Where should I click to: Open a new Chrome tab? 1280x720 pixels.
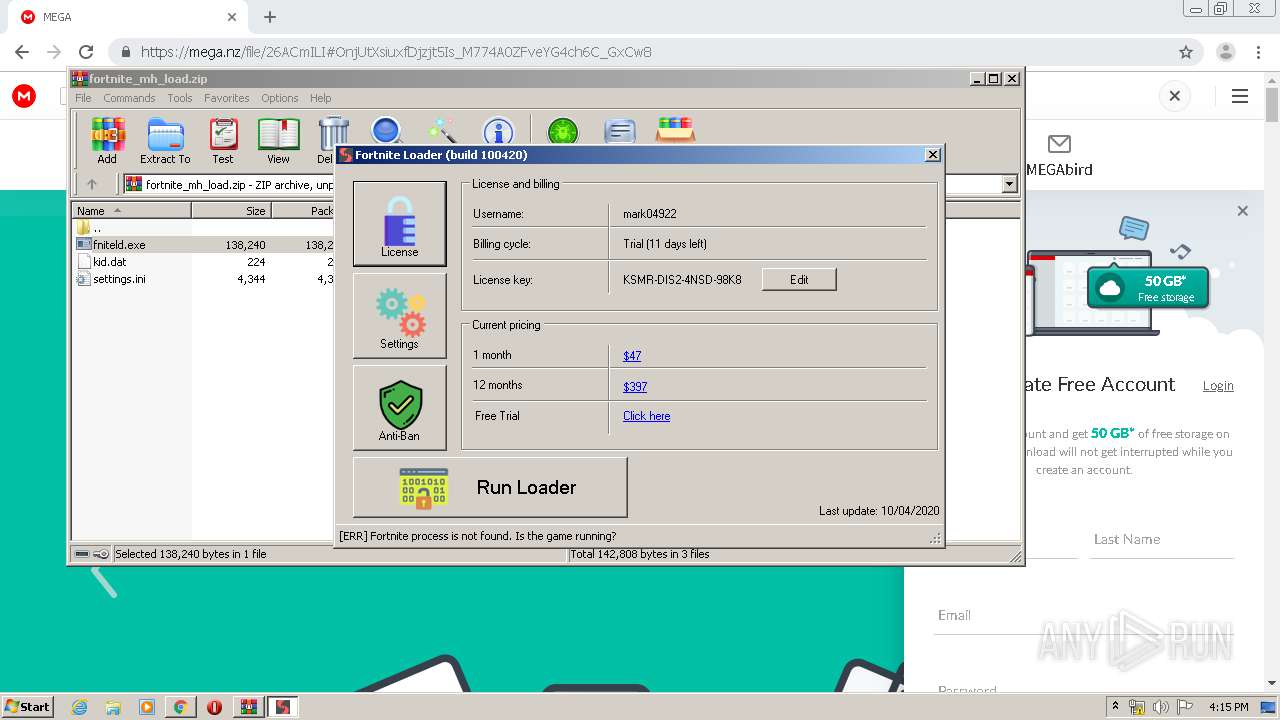270,17
